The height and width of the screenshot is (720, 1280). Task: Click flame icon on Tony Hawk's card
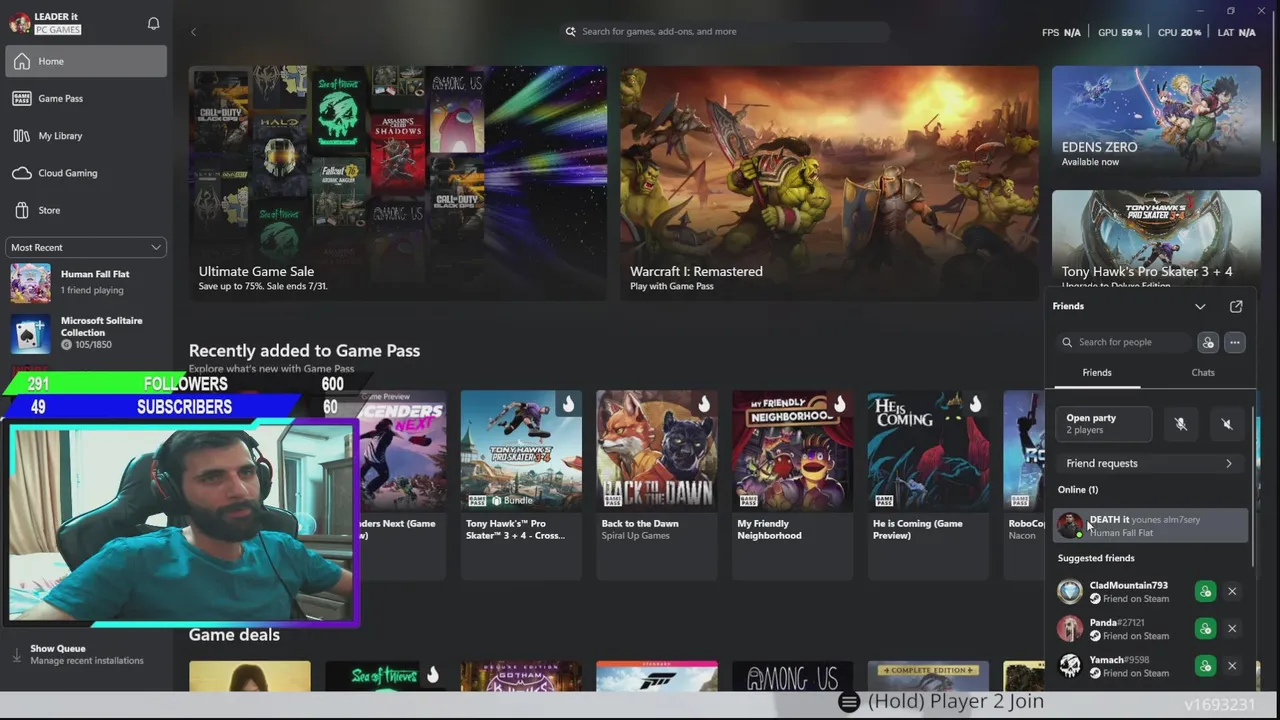568,404
